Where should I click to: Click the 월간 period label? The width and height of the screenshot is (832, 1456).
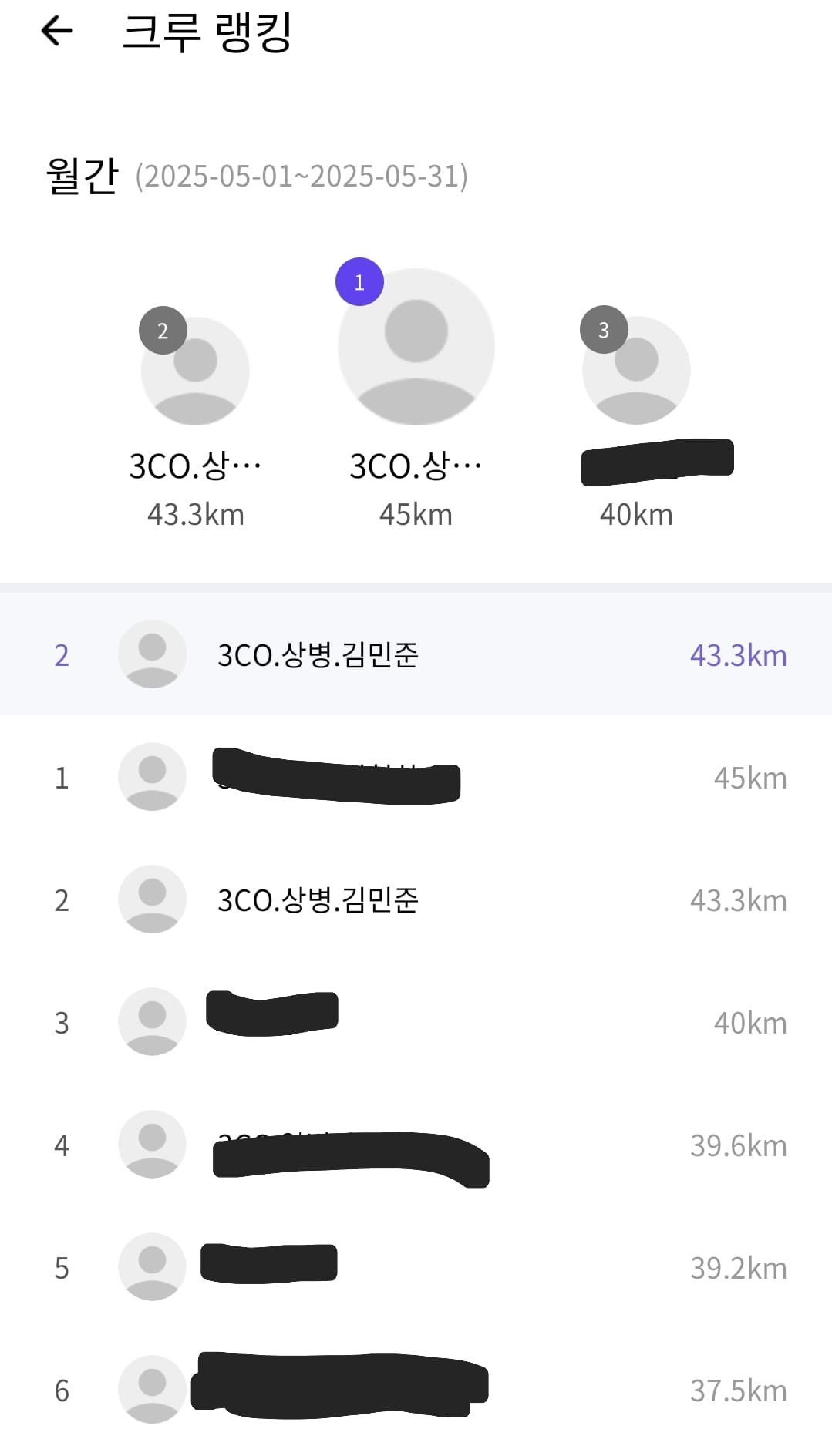tap(82, 176)
